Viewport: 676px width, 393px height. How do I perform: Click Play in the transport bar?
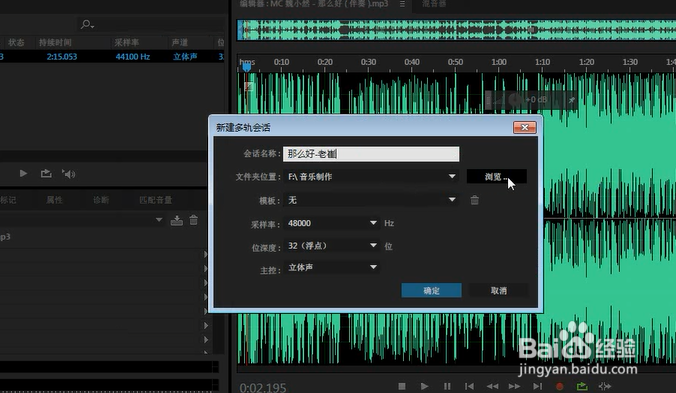(x=424, y=386)
